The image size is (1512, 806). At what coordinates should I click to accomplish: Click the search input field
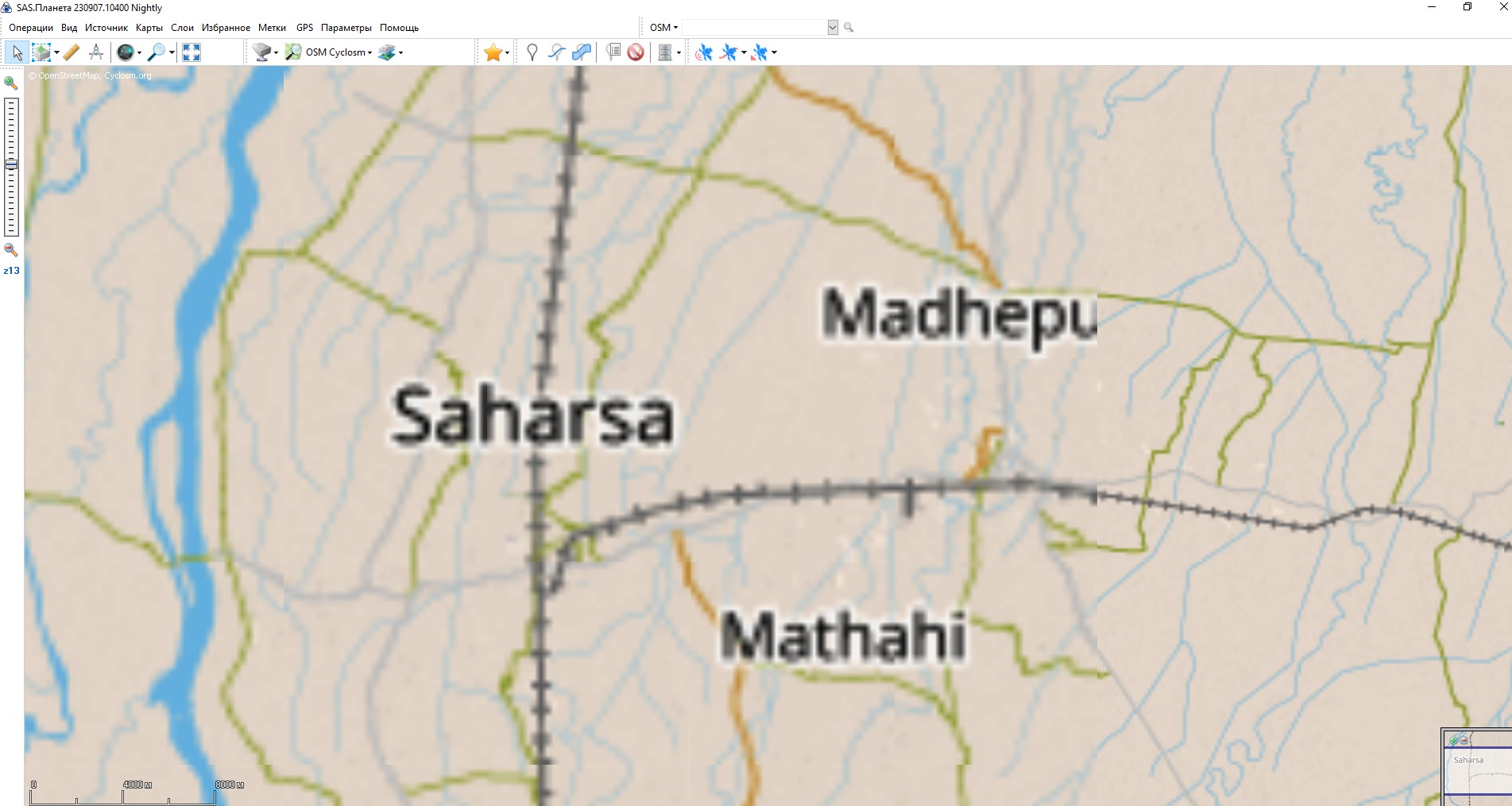(754, 27)
